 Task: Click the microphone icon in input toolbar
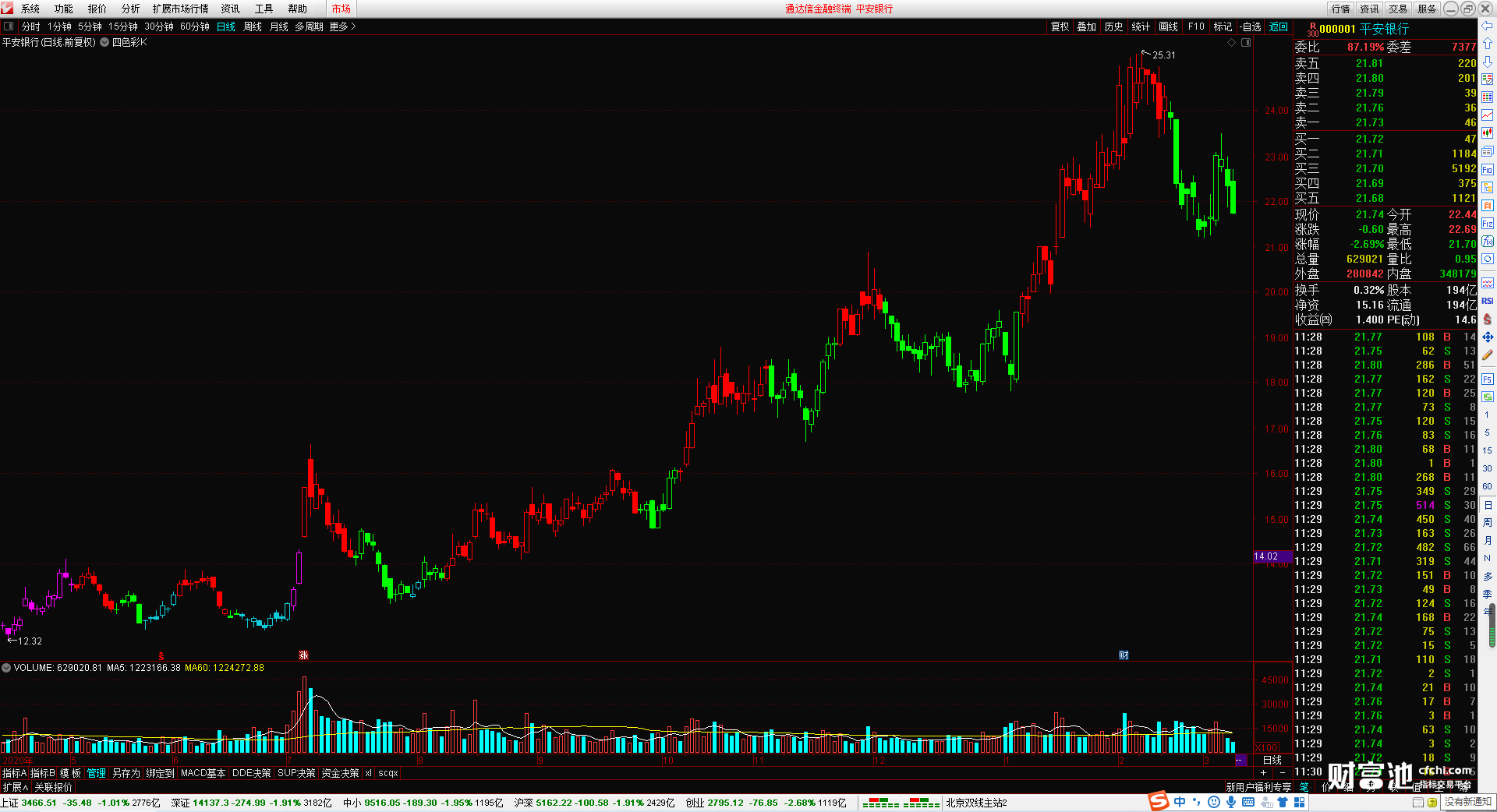pyautogui.click(x=1231, y=802)
